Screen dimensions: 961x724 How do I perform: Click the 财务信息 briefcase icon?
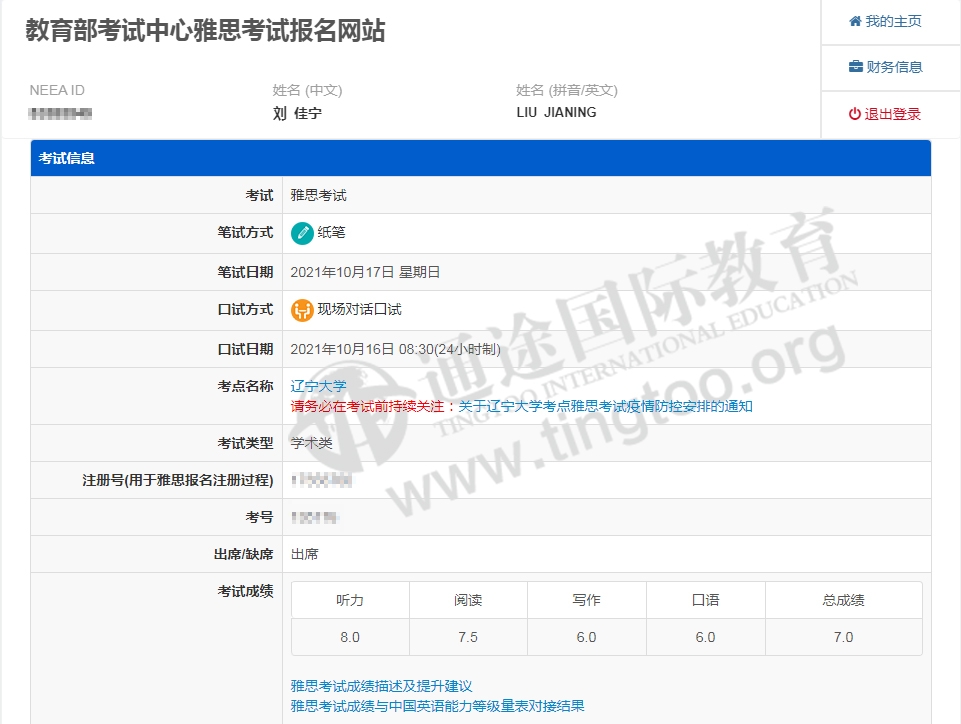click(856, 66)
